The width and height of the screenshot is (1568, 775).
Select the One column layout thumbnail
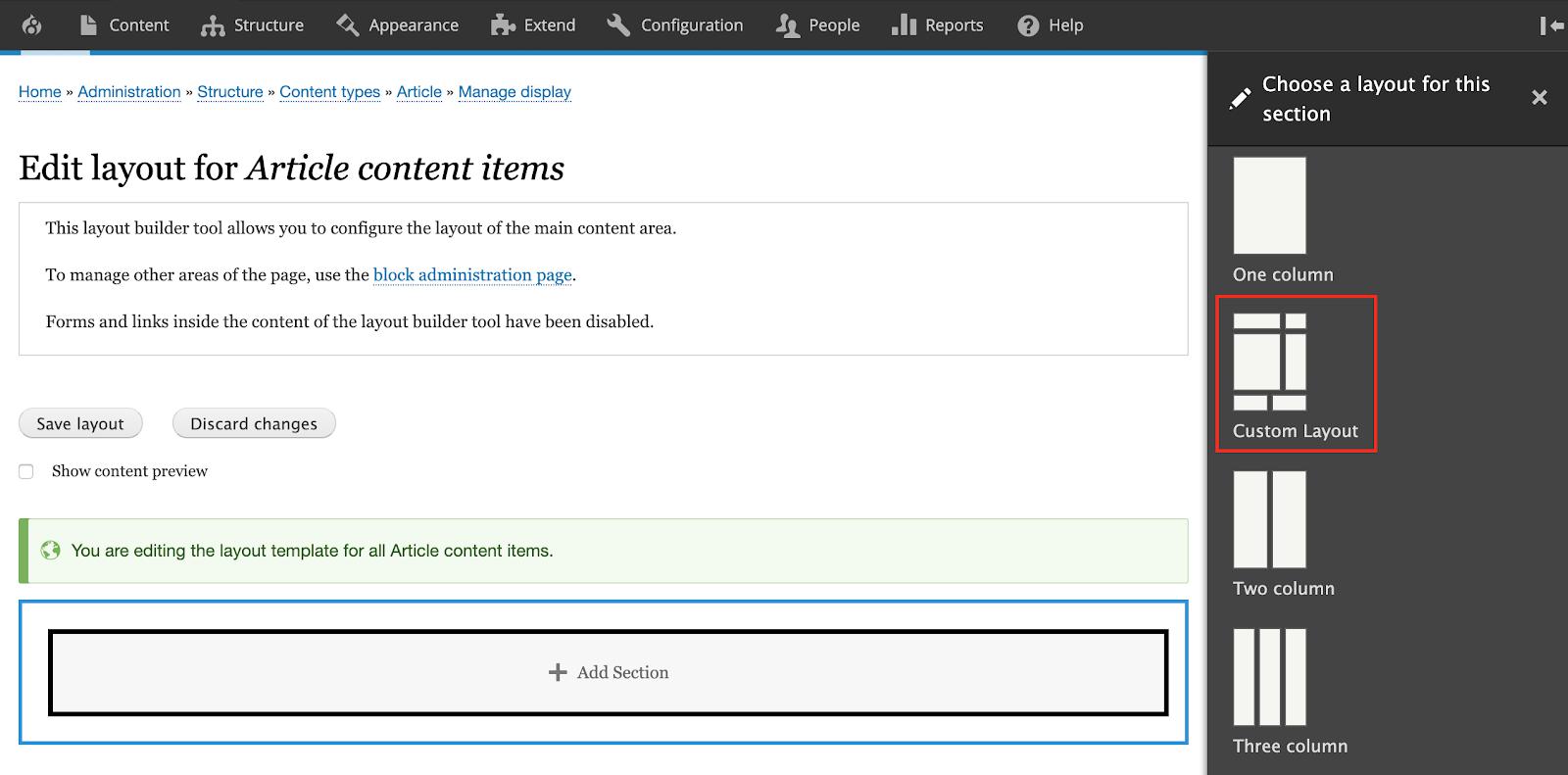pos(1269,206)
